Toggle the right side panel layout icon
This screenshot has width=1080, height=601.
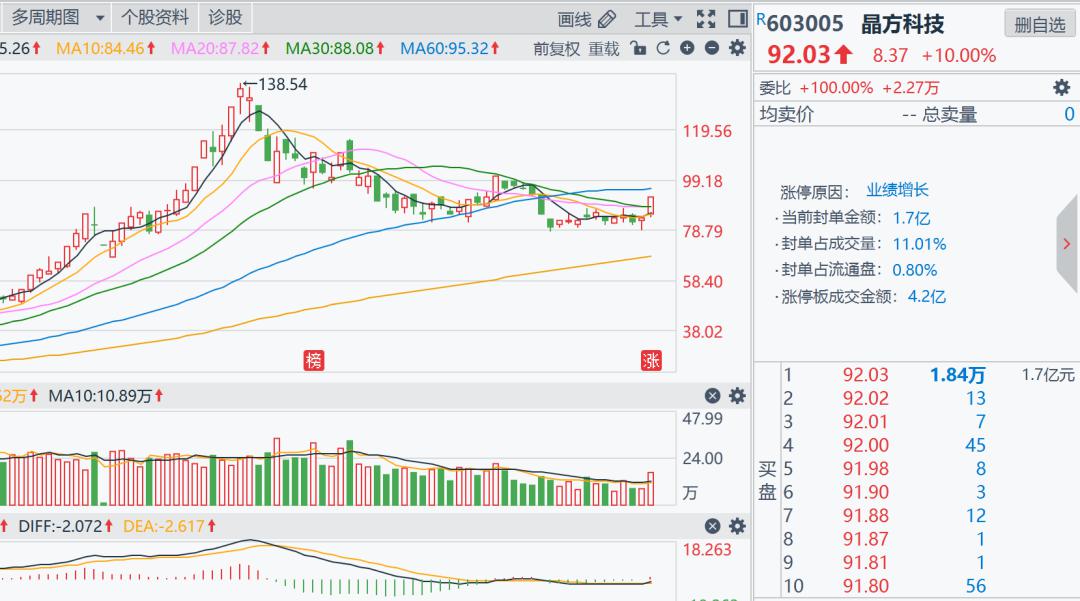(738, 19)
